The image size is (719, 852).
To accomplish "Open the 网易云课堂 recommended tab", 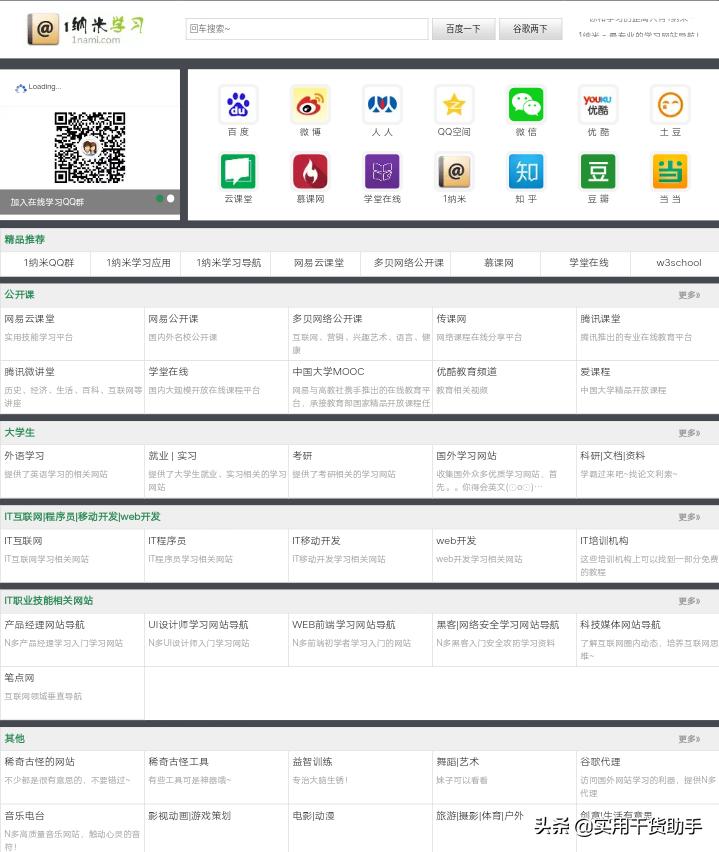I will (x=318, y=263).
